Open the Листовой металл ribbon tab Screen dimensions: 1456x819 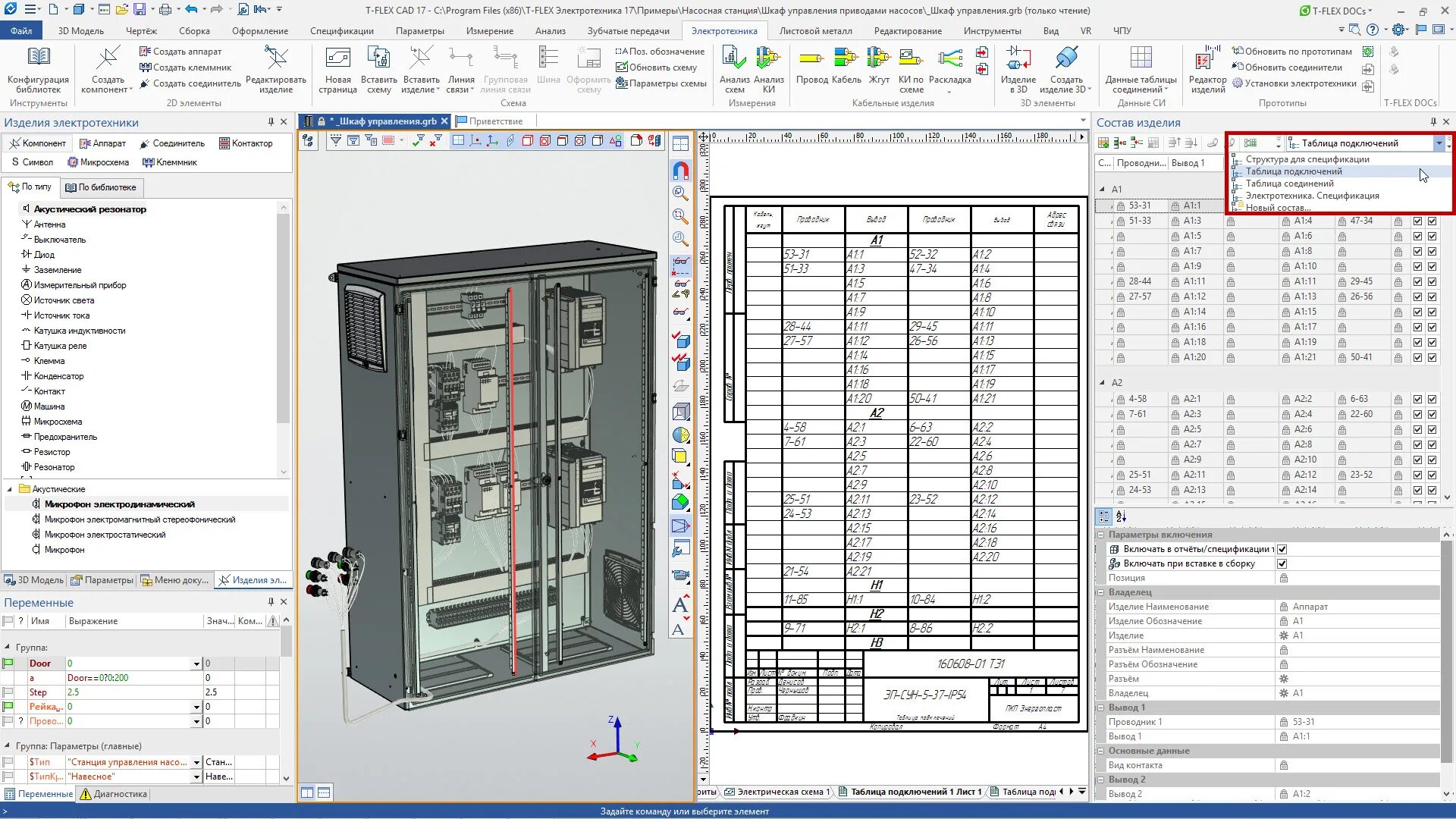[815, 31]
